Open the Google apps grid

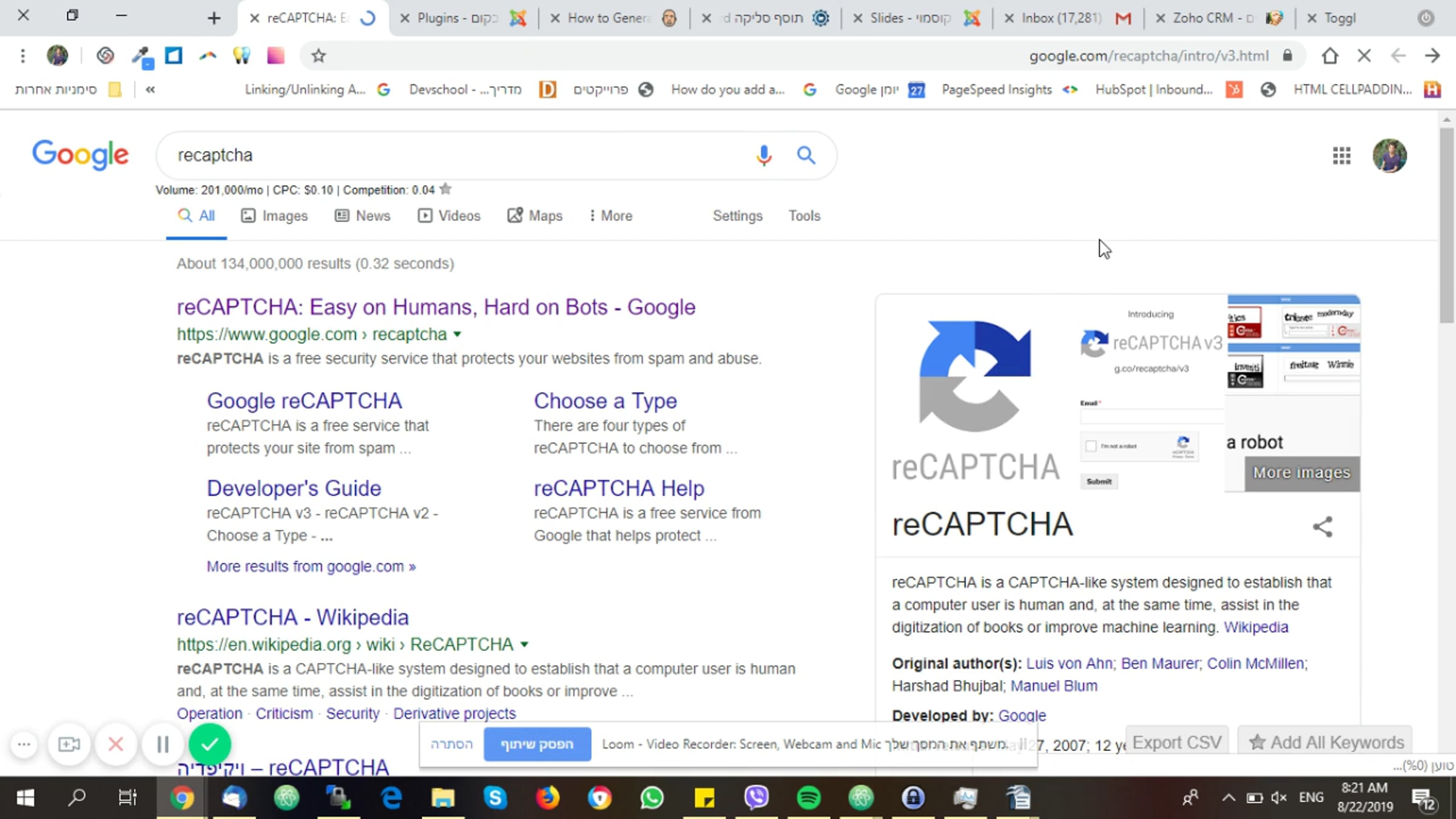click(x=1341, y=156)
